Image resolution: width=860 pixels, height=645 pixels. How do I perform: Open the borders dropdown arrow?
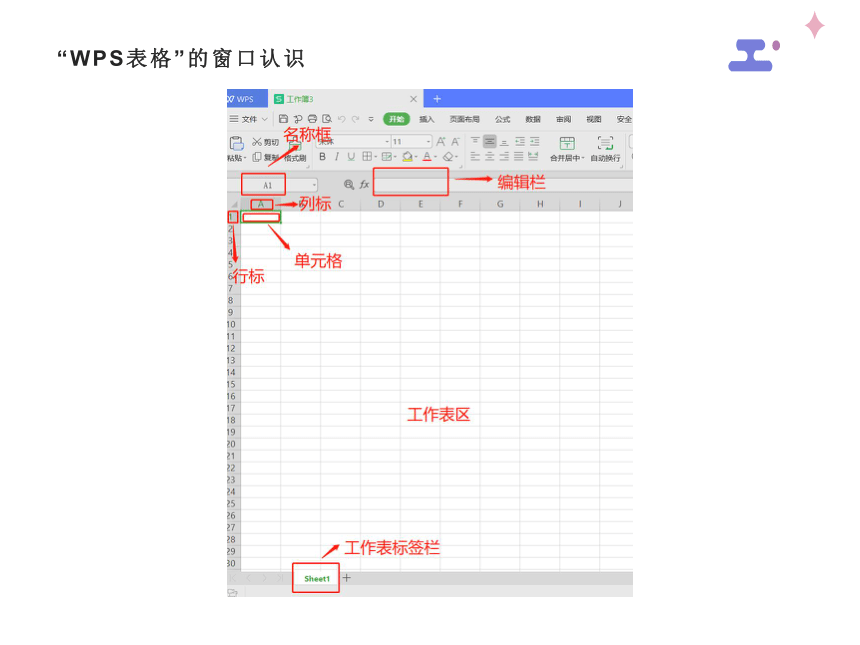(375, 157)
